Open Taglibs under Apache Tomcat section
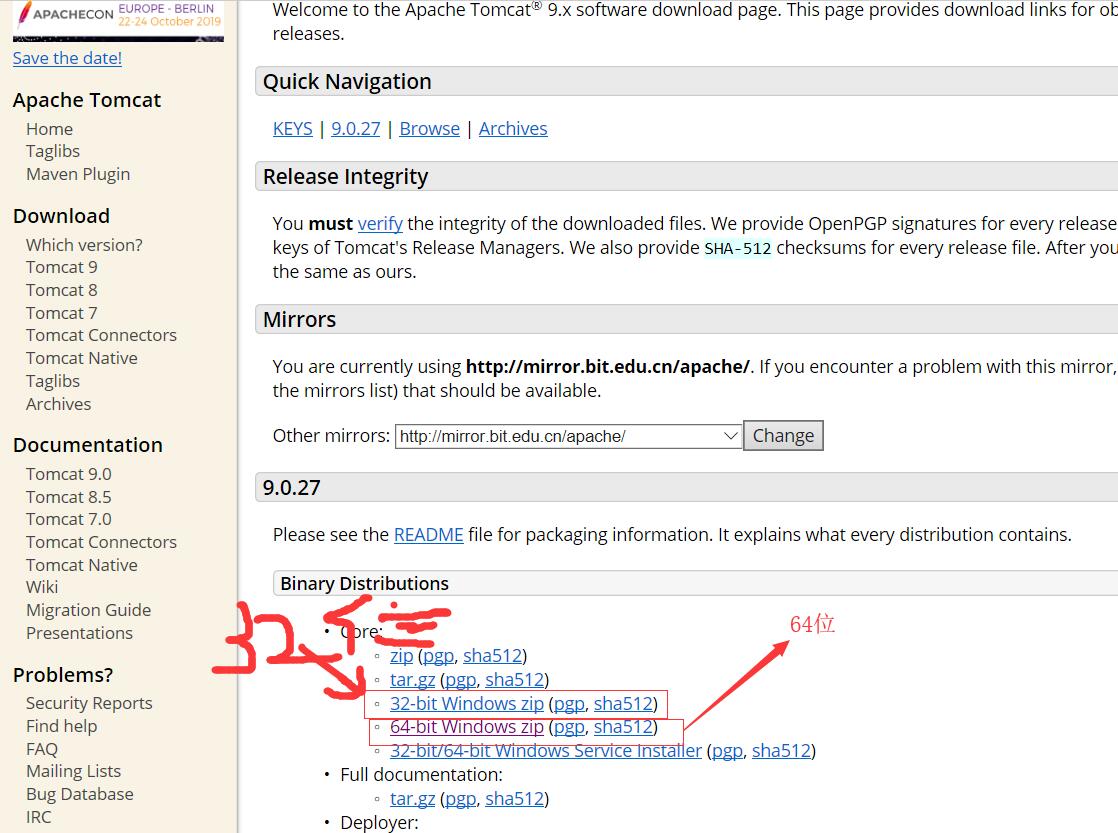The image size is (1118, 833). [53, 151]
